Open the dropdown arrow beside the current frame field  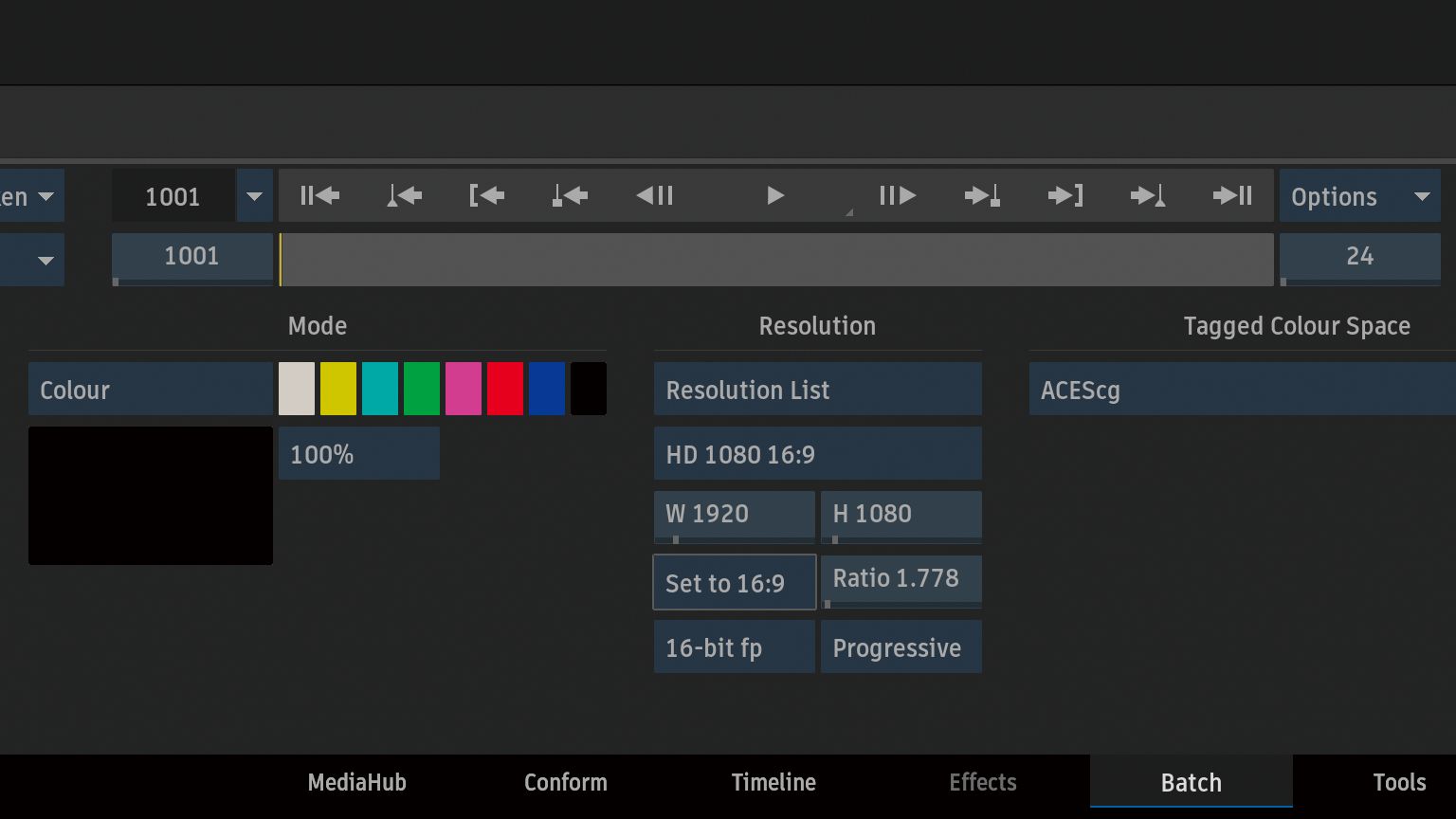pyautogui.click(x=254, y=196)
